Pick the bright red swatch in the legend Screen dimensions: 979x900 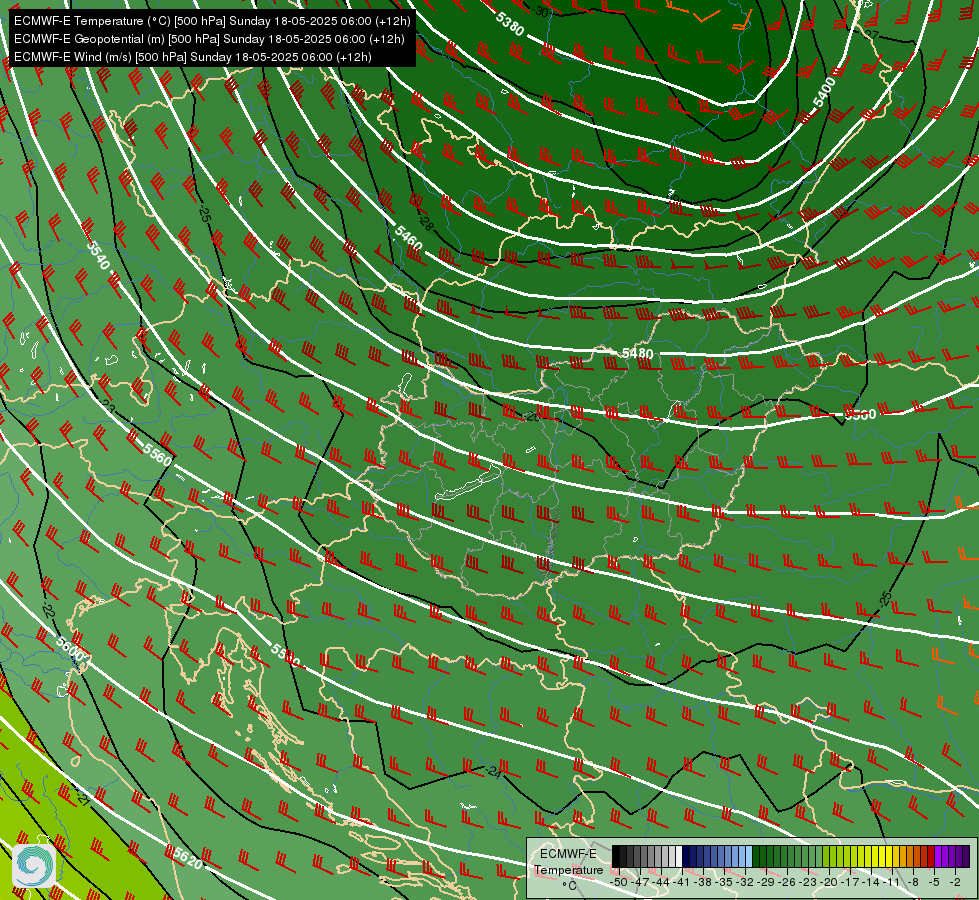[x=931, y=856]
